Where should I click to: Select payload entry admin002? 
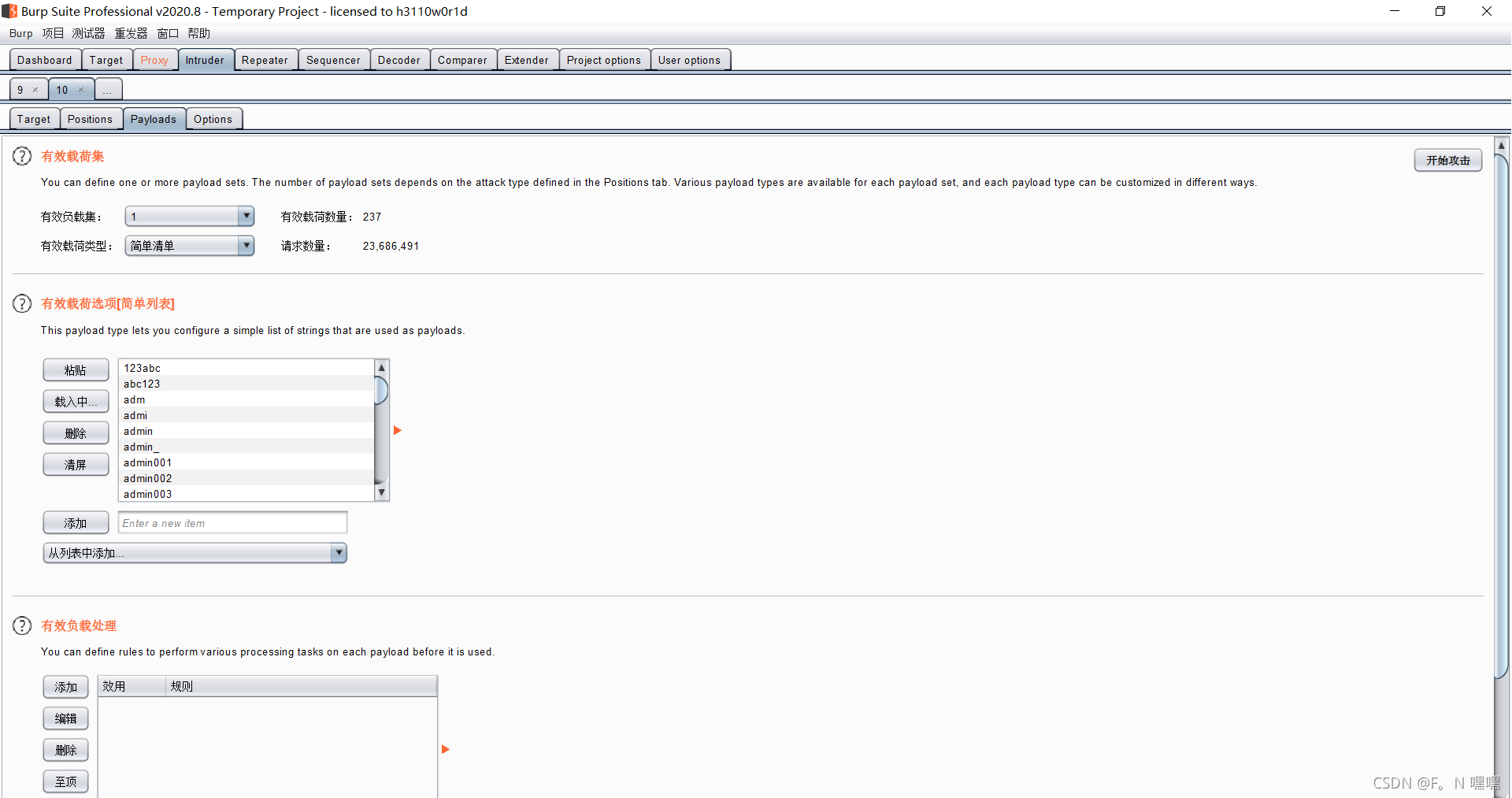coord(246,478)
